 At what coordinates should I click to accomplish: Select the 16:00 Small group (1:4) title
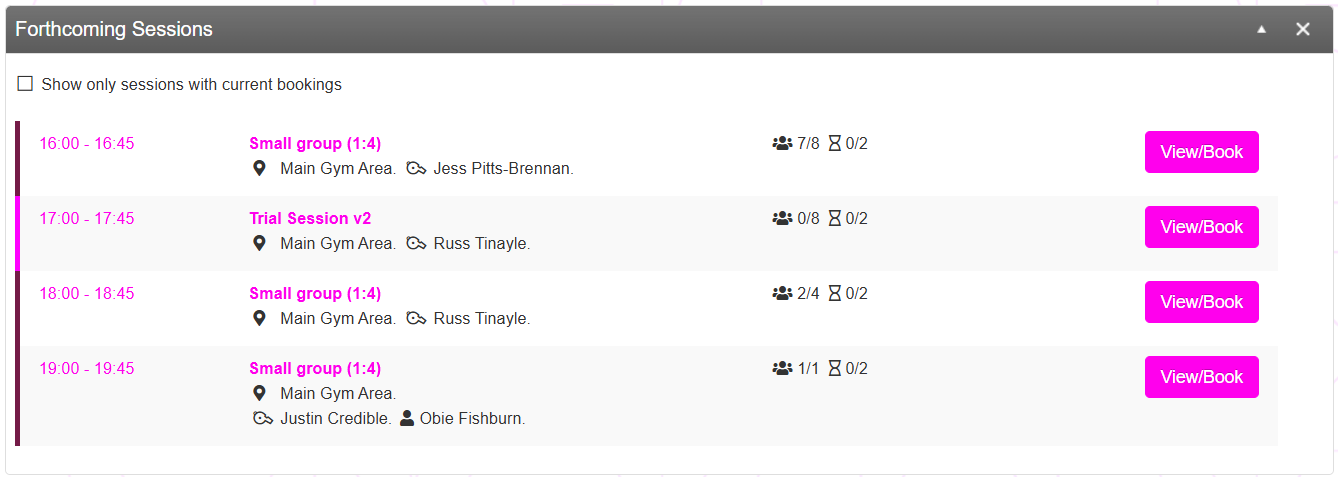tap(315, 144)
